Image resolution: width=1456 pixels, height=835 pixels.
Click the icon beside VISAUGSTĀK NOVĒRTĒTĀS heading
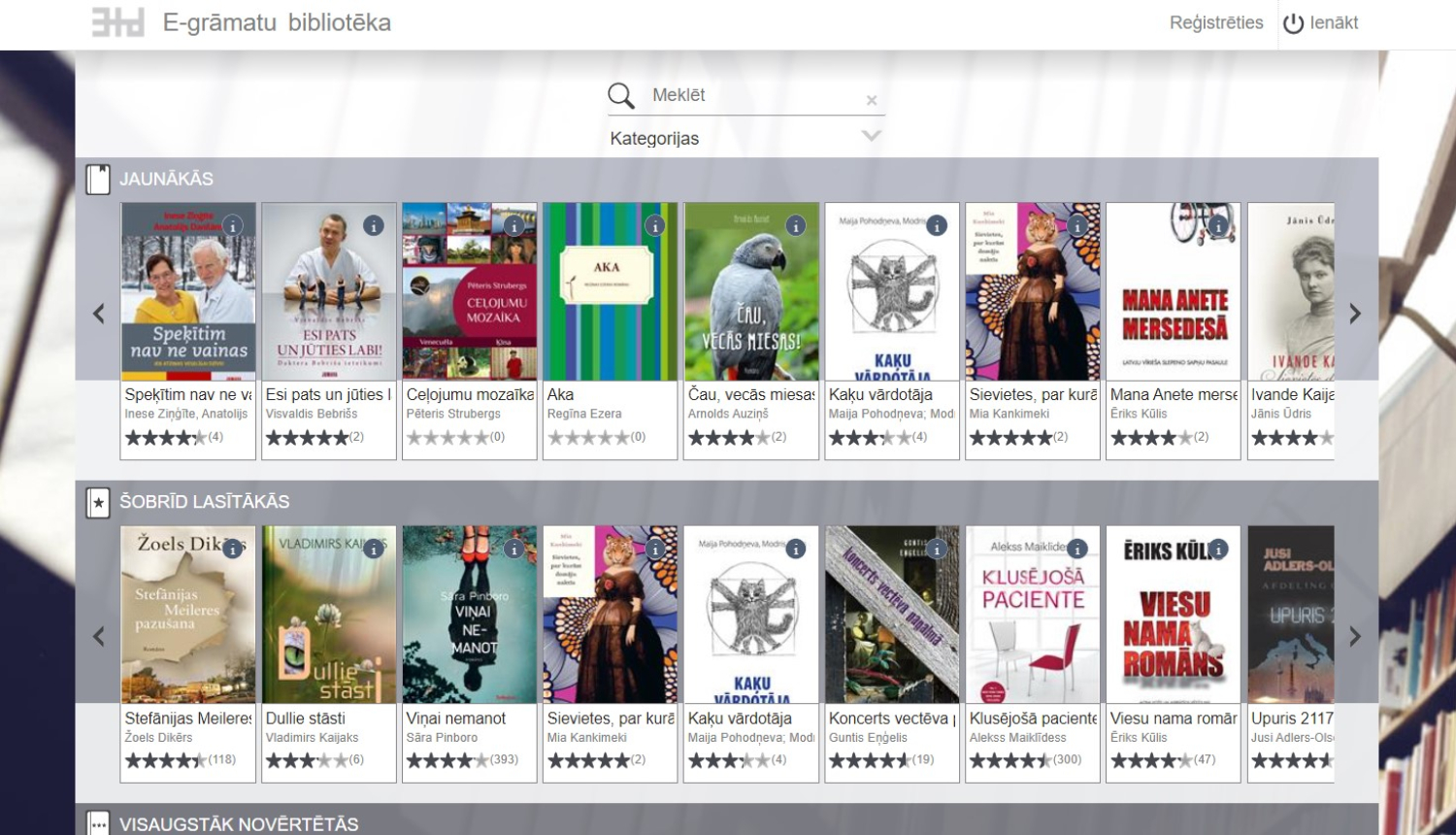[x=97, y=822]
